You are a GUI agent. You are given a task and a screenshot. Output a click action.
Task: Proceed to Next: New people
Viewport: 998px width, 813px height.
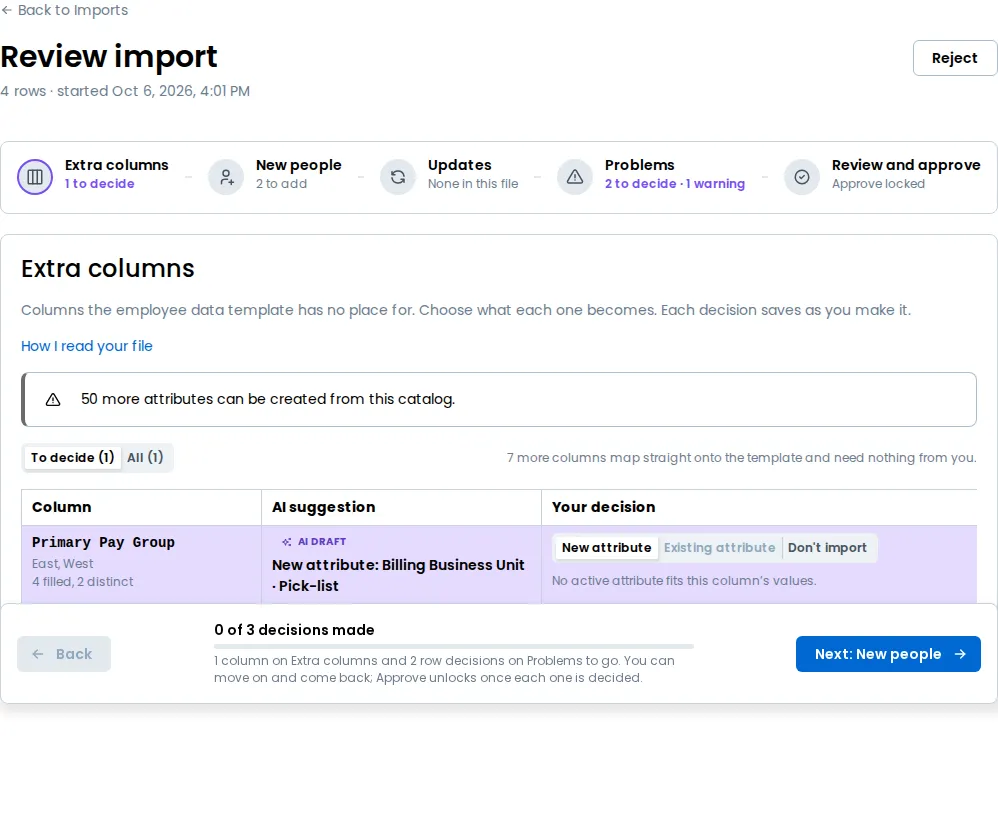coord(888,654)
